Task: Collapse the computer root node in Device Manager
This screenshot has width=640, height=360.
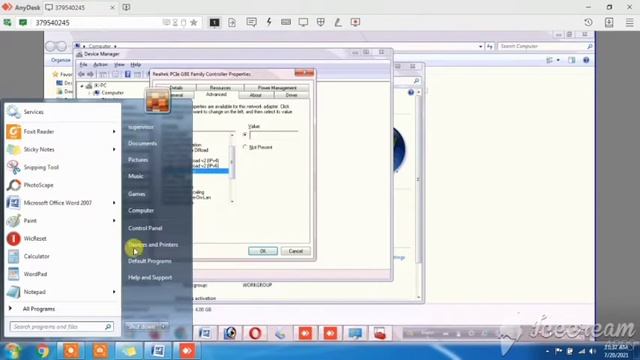Action: [82, 86]
